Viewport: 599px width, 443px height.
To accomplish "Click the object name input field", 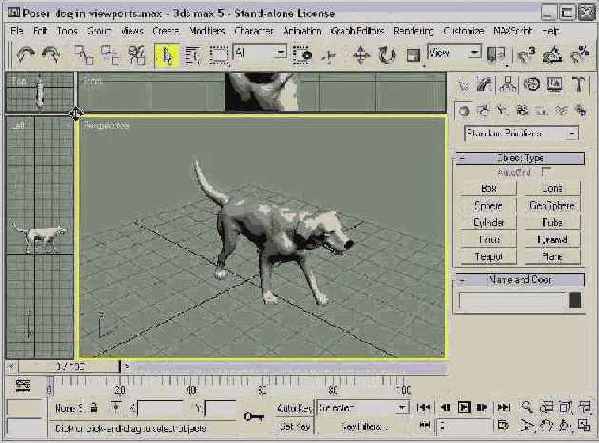I will [x=512, y=300].
